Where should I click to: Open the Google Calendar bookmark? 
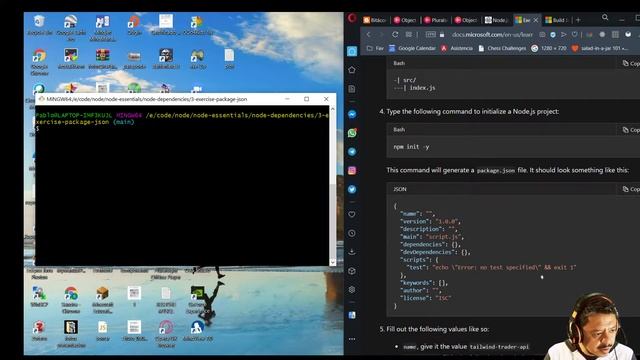(412, 48)
